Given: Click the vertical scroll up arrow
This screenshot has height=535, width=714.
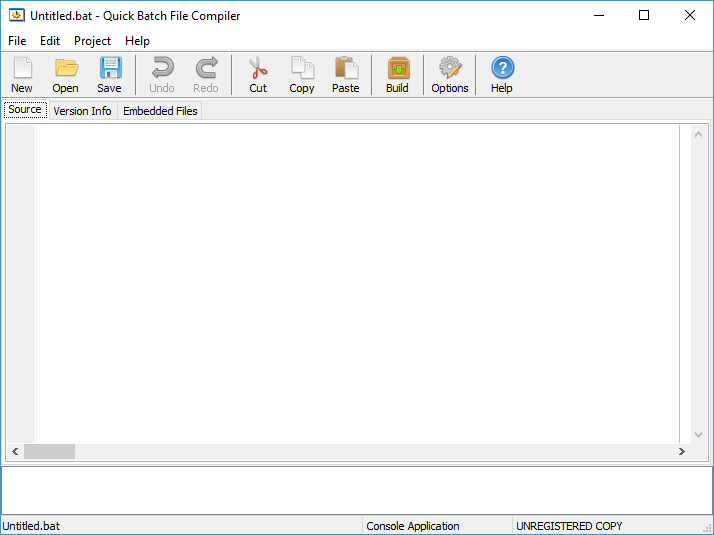Looking at the screenshot, I should click(x=698, y=134).
